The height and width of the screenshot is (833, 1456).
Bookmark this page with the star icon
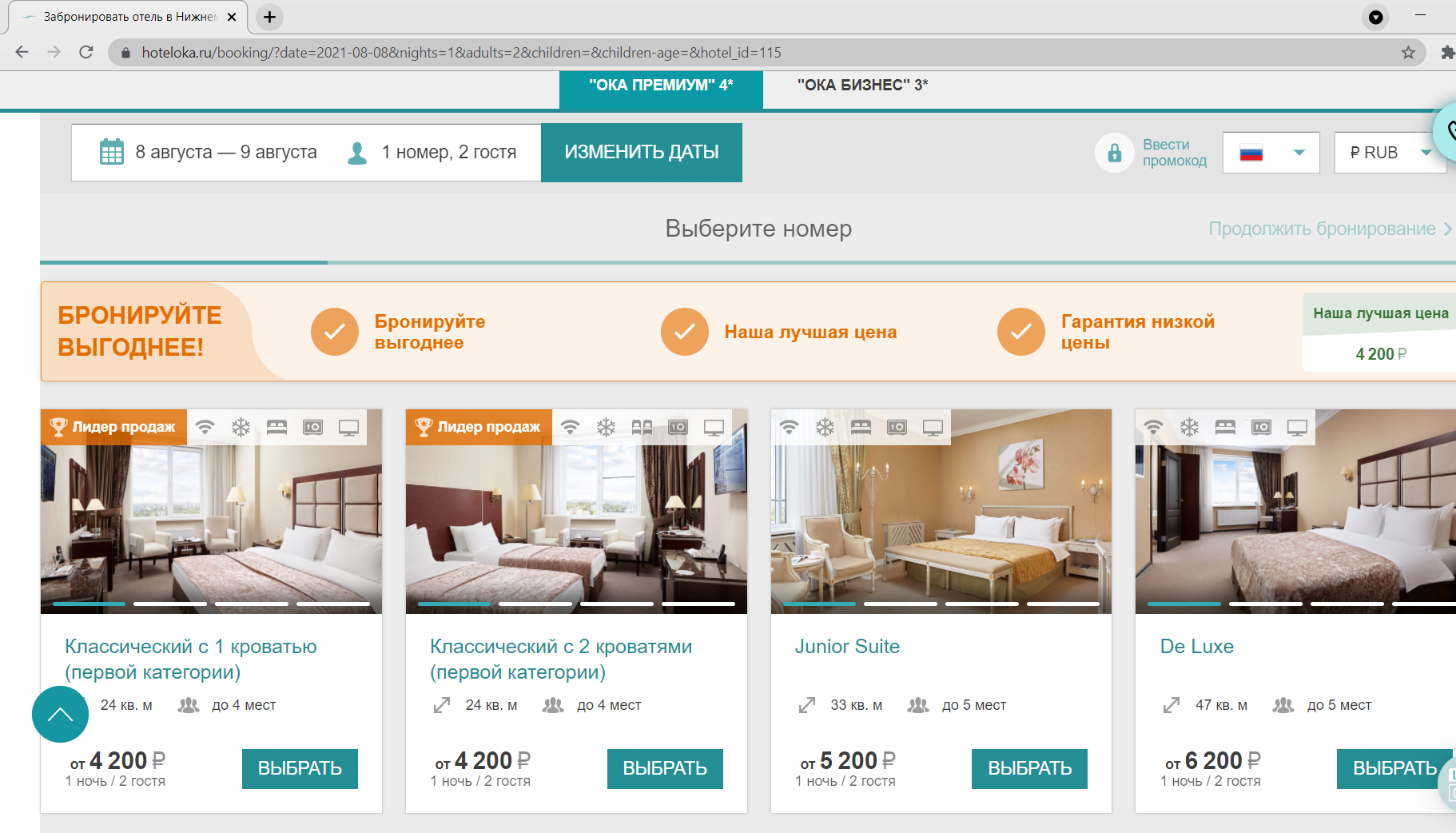(1408, 53)
